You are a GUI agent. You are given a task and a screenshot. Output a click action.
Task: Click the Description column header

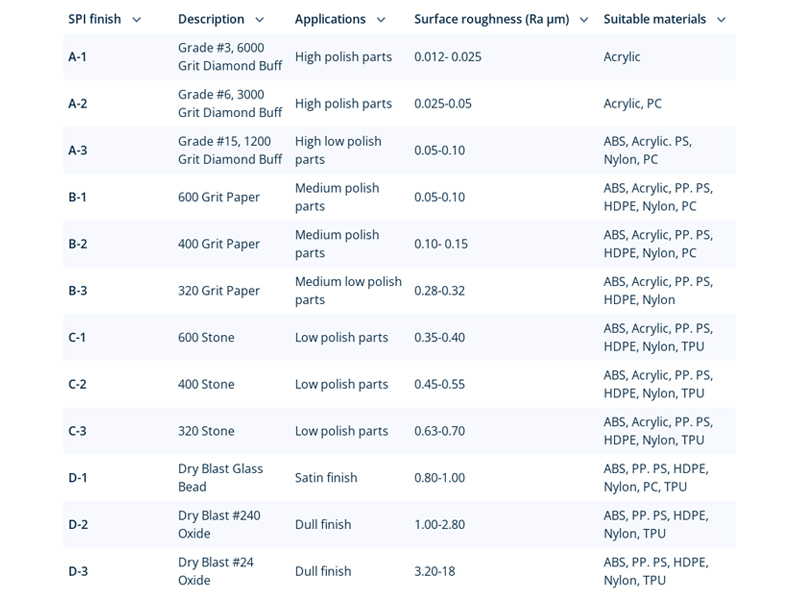tap(211, 19)
